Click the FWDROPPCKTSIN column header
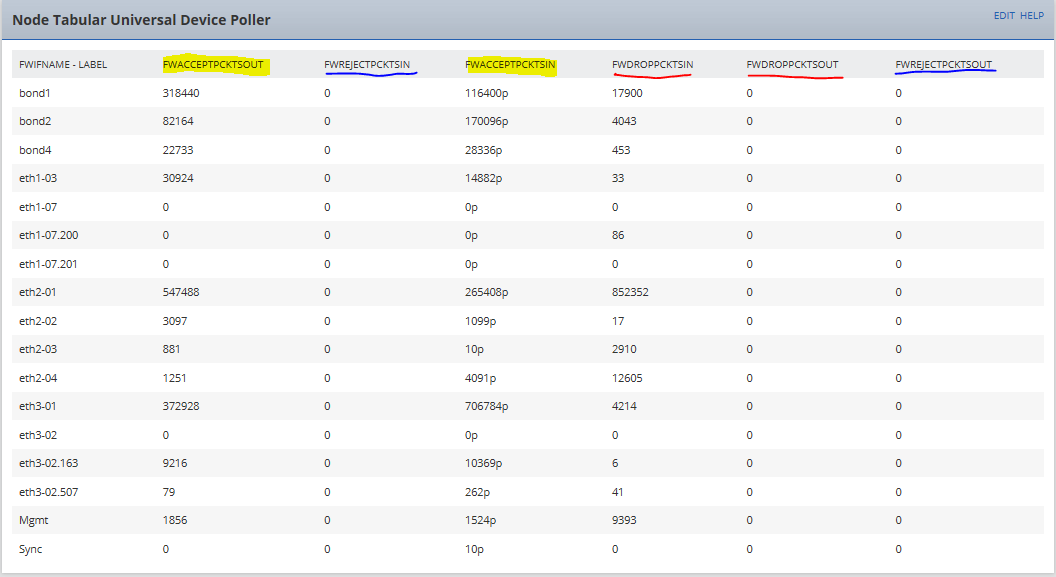 tap(652, 65)
